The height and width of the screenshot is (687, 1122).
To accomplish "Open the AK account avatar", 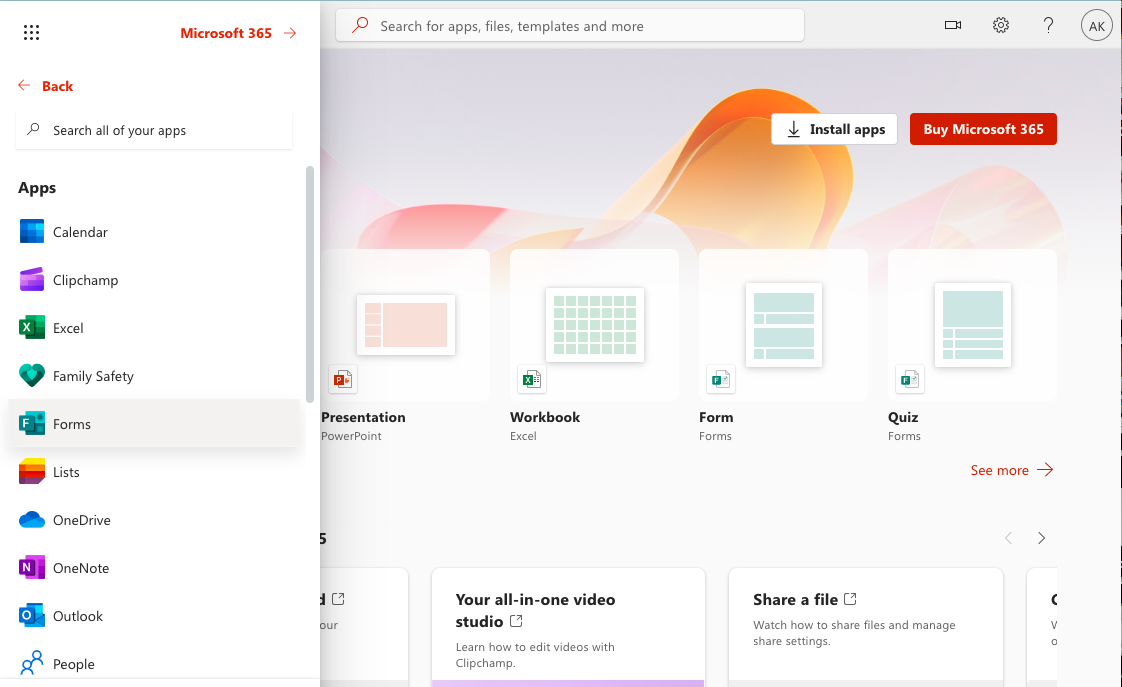I will 1096,26.
